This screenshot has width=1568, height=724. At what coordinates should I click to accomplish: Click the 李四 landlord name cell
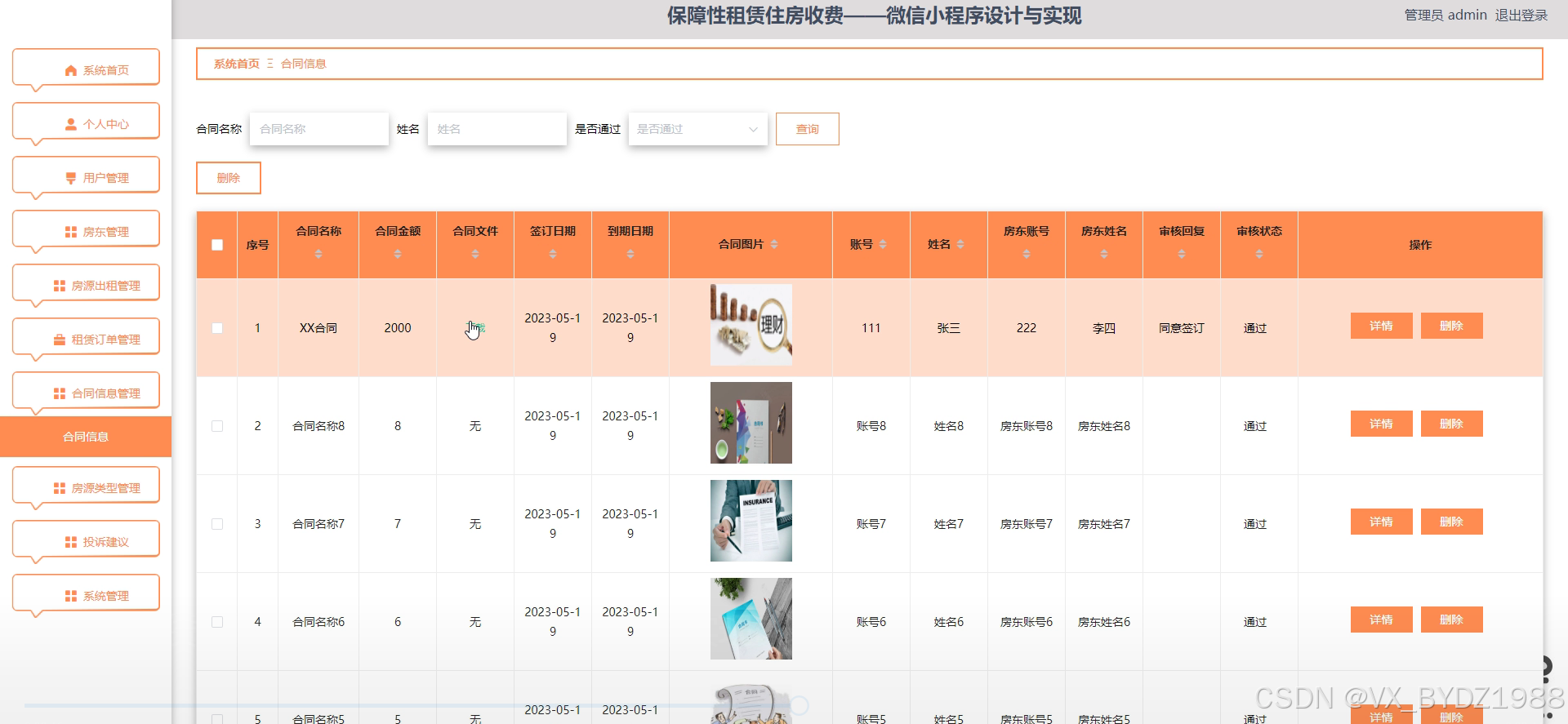tap(1104, 328)
